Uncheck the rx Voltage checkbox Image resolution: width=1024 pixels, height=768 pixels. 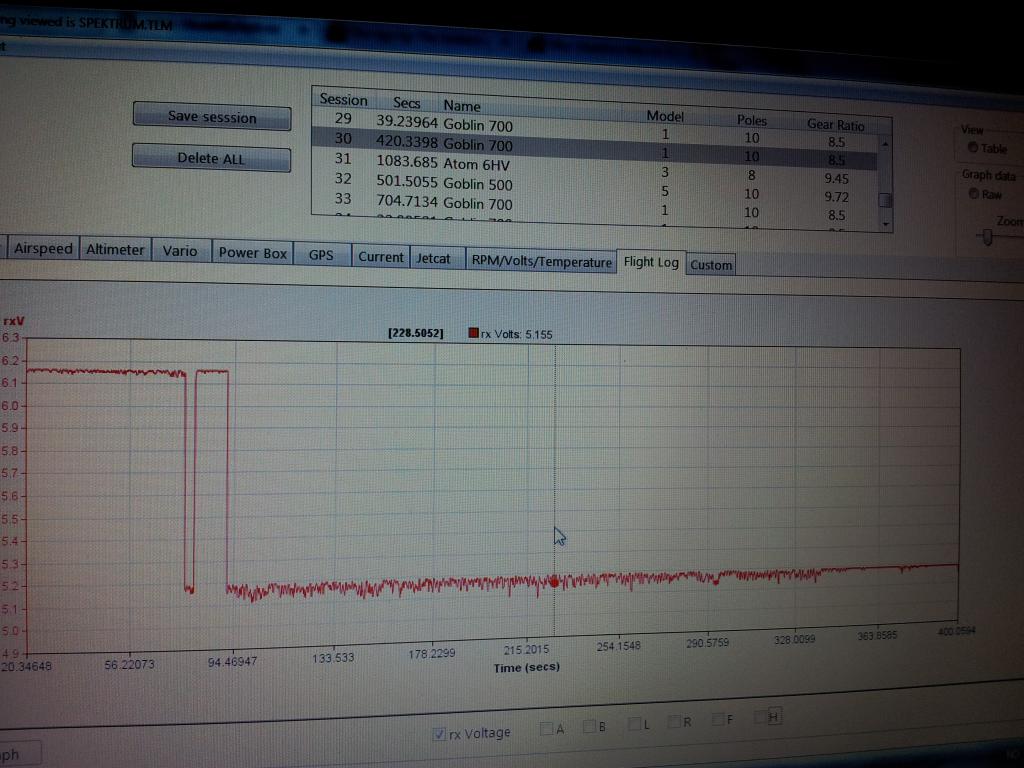point(440,734)
